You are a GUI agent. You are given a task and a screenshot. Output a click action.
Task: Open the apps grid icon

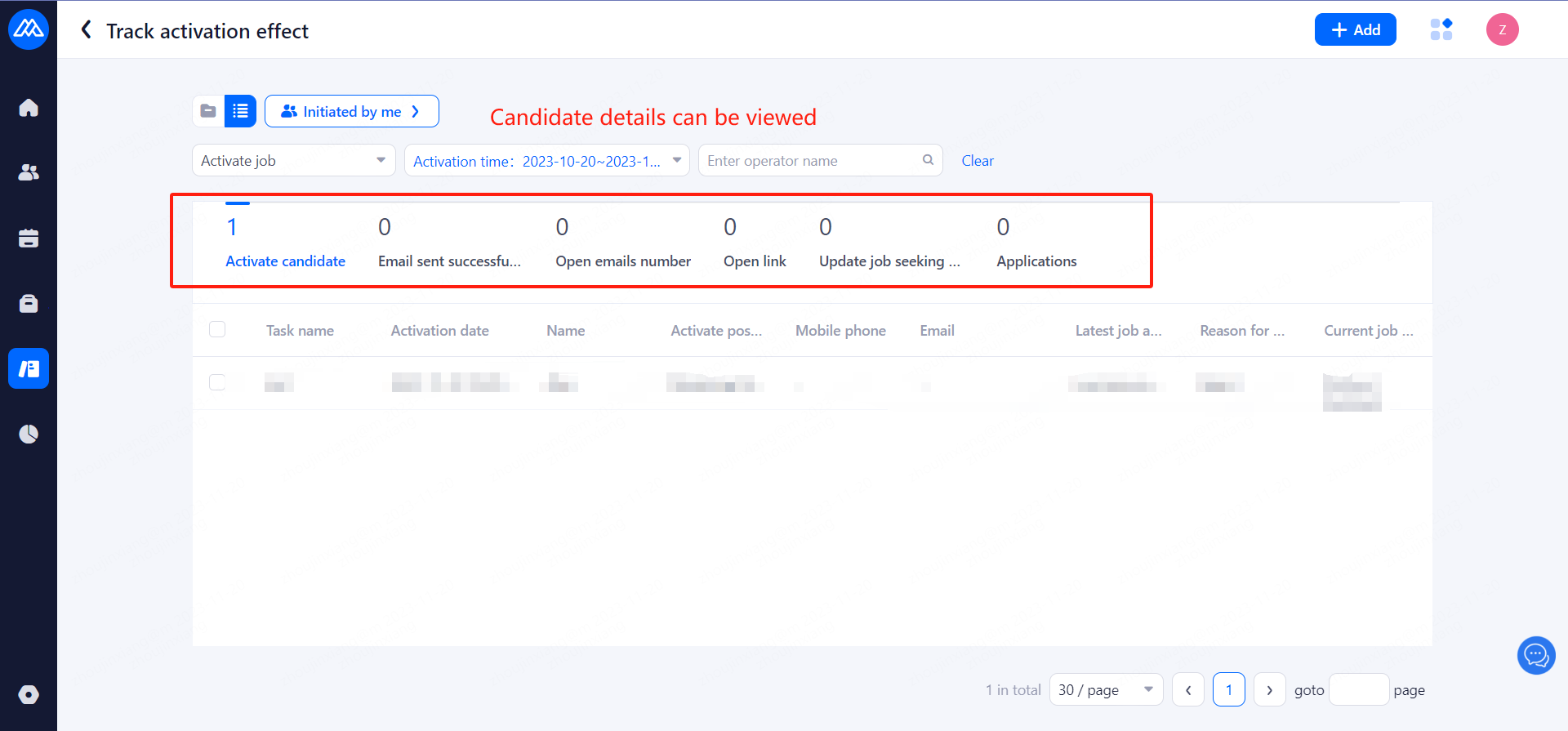point(1441,29)
